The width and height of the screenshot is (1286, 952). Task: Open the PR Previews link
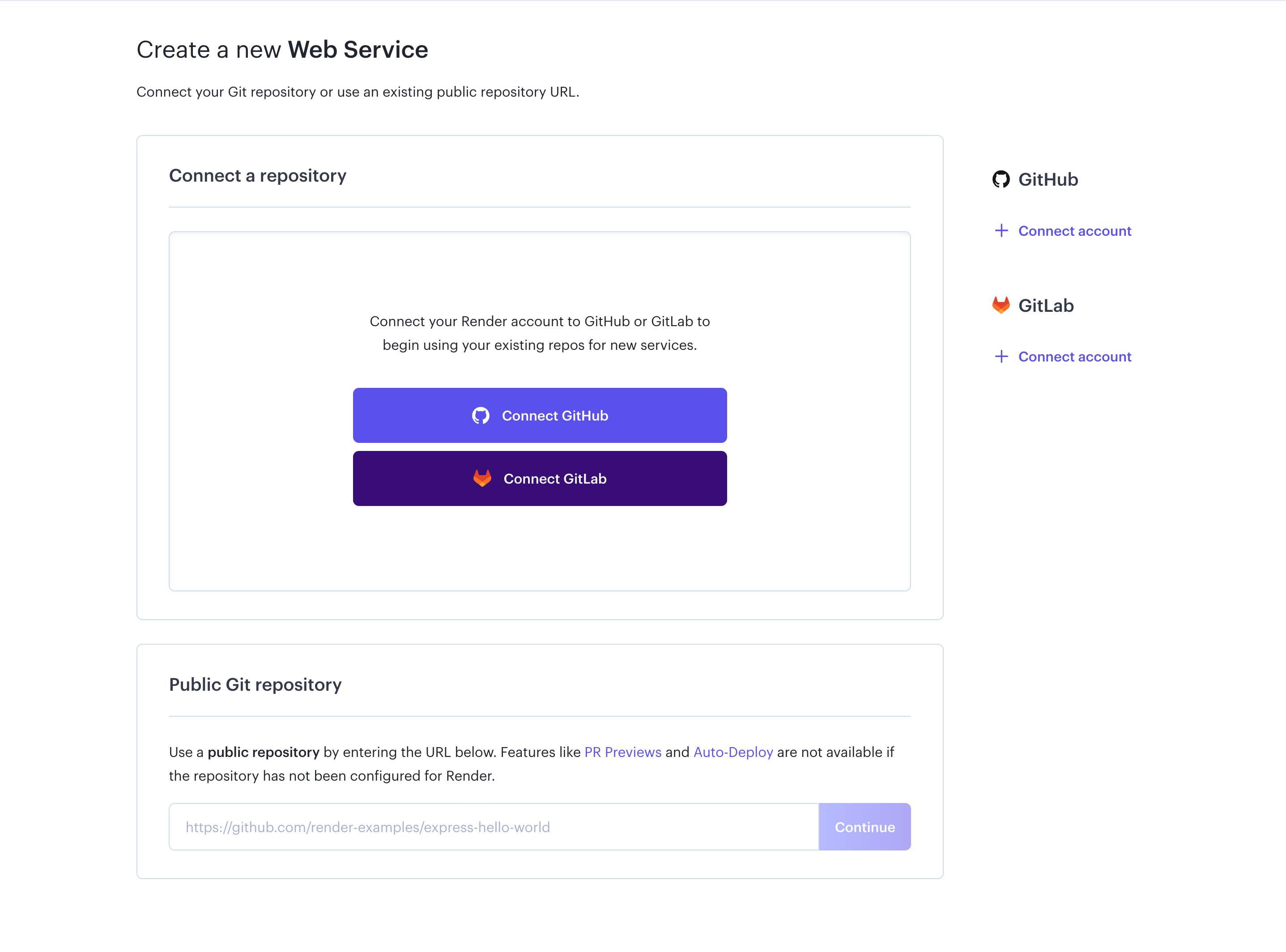(622, 752)
